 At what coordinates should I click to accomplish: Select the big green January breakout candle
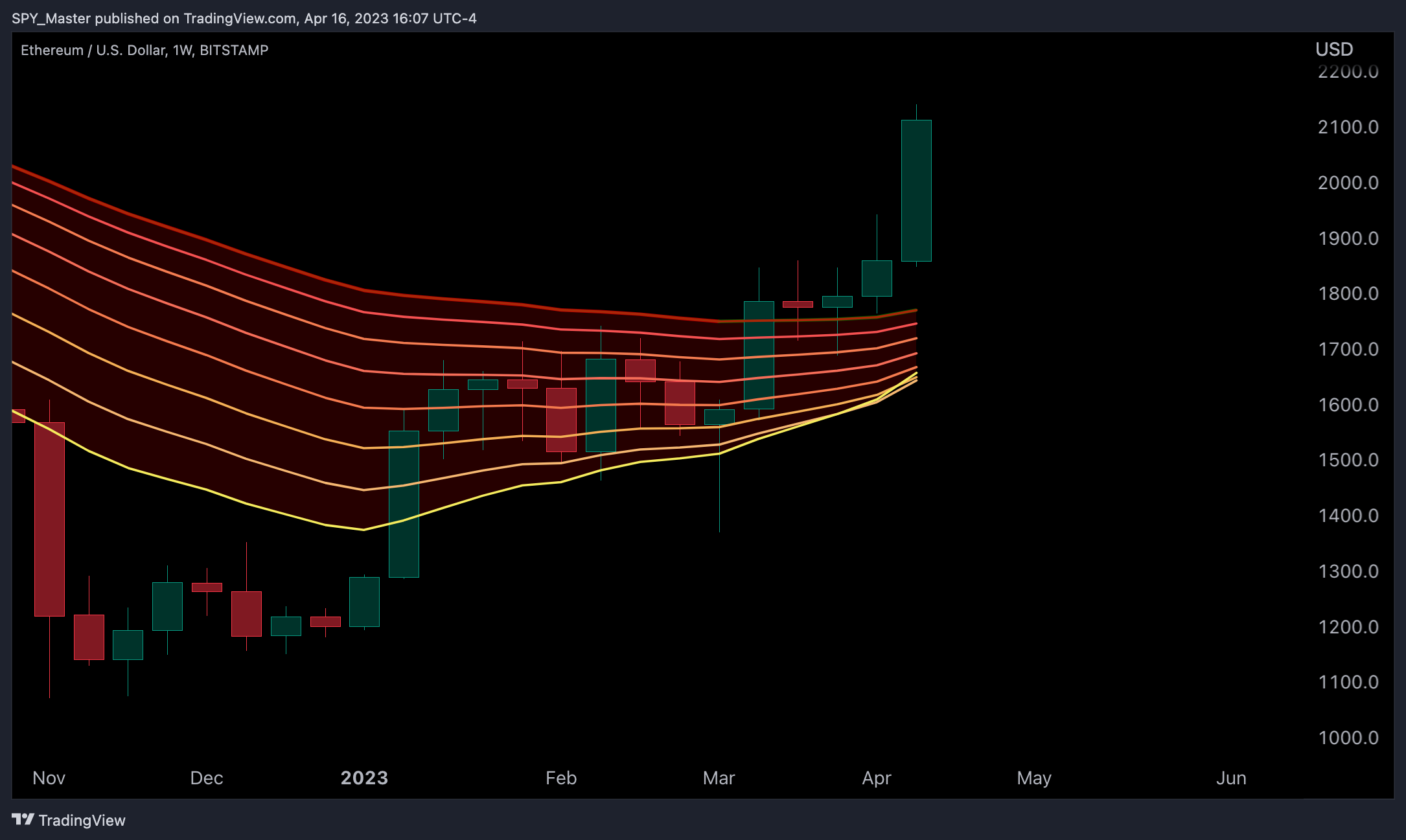(404, 504)
